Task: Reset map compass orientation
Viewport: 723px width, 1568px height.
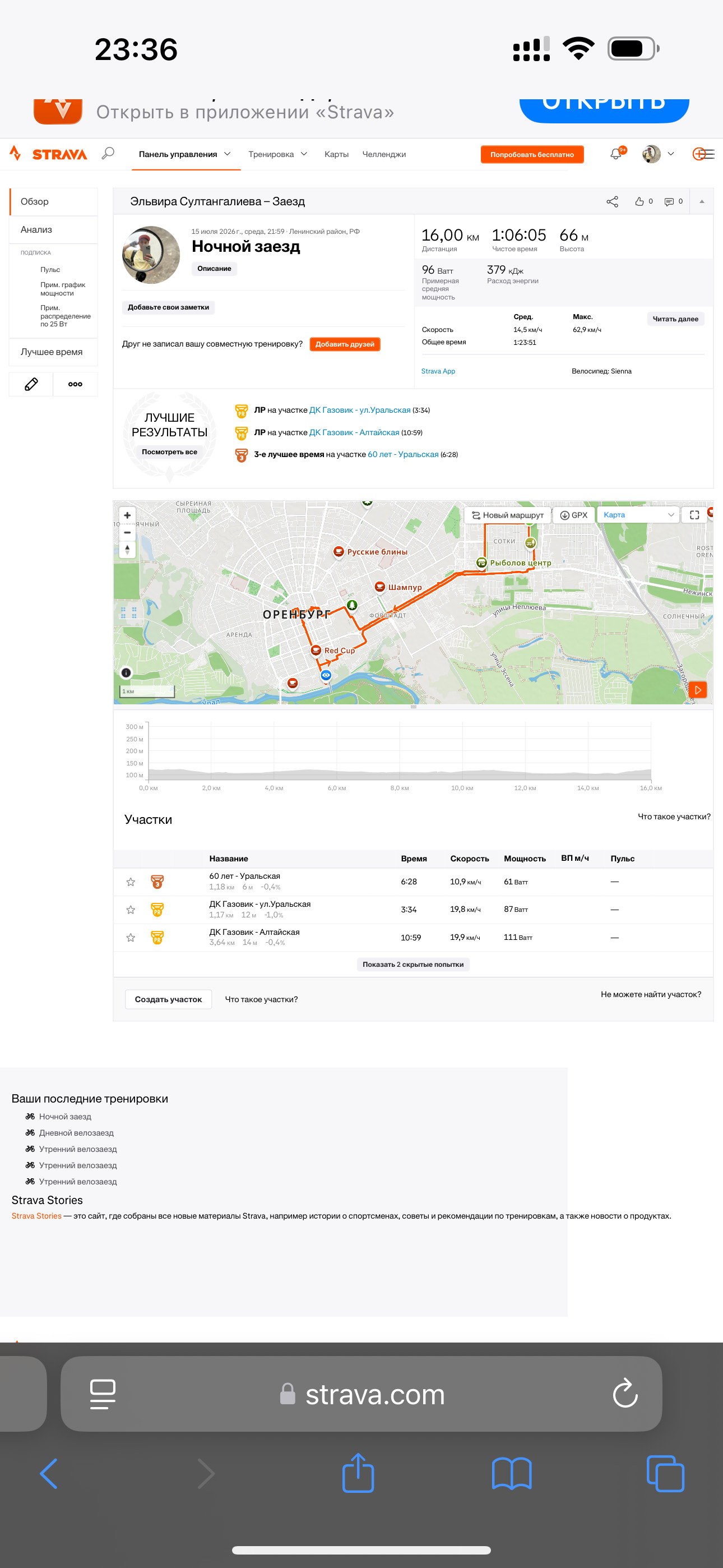Action: [127, 550]
